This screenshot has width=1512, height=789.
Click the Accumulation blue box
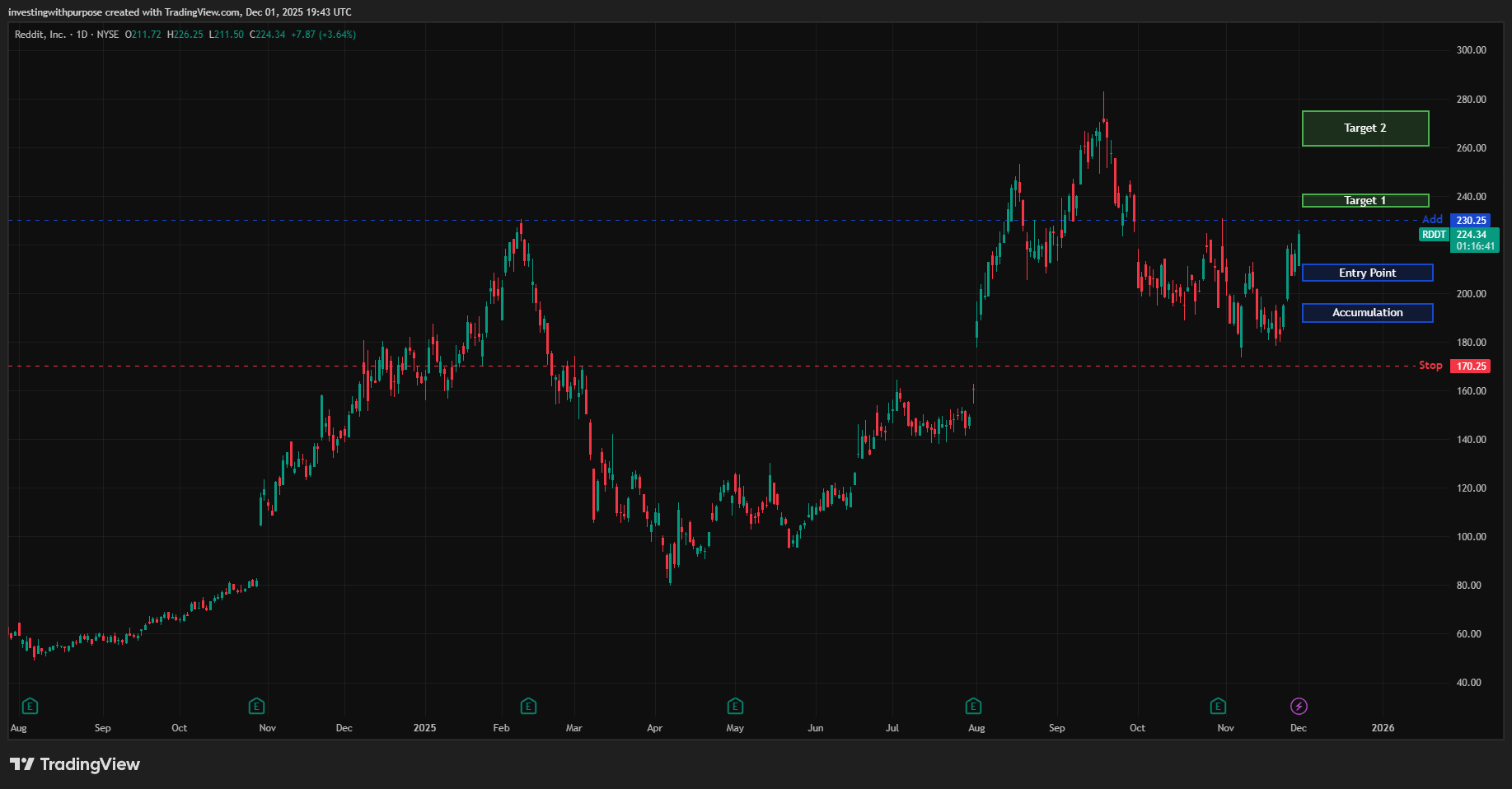click(1368, 313)
